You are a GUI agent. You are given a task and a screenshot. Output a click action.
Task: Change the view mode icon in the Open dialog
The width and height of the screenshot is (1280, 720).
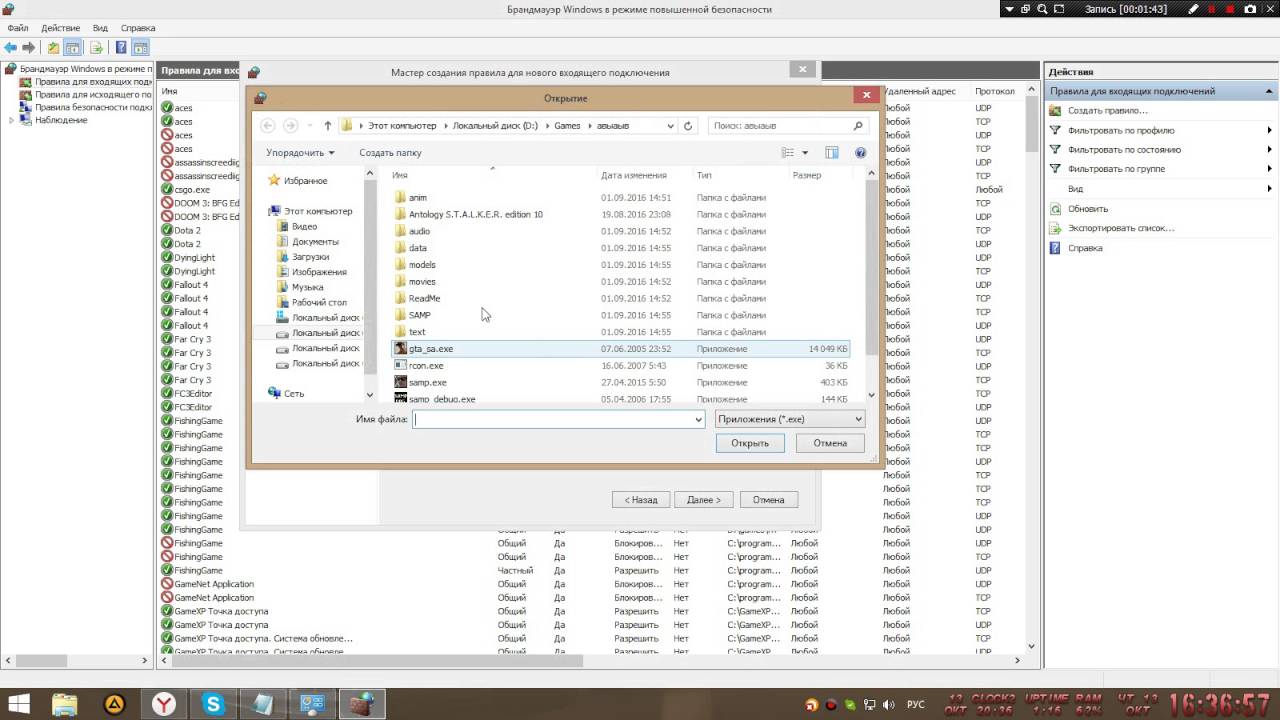point(788,153)
